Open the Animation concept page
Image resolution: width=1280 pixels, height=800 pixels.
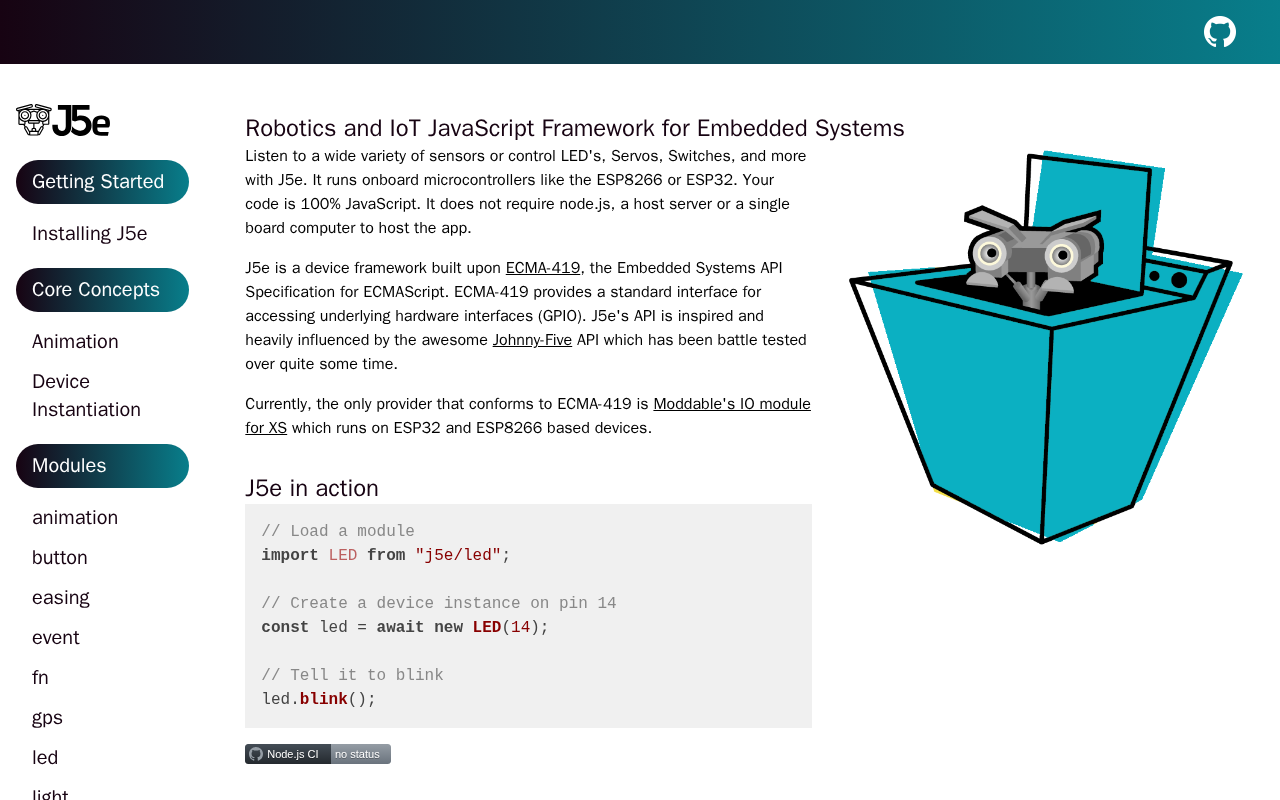pyautogui.click(x=75, y=342)
